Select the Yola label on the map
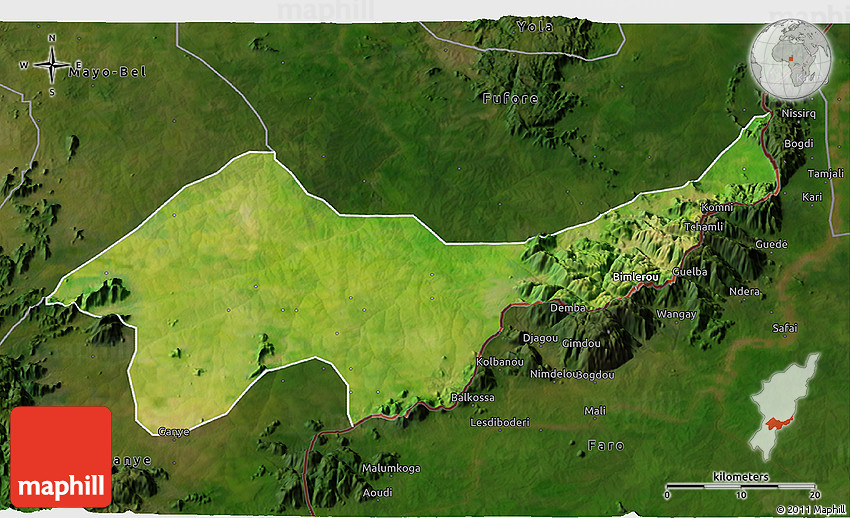 pos(534,27)
